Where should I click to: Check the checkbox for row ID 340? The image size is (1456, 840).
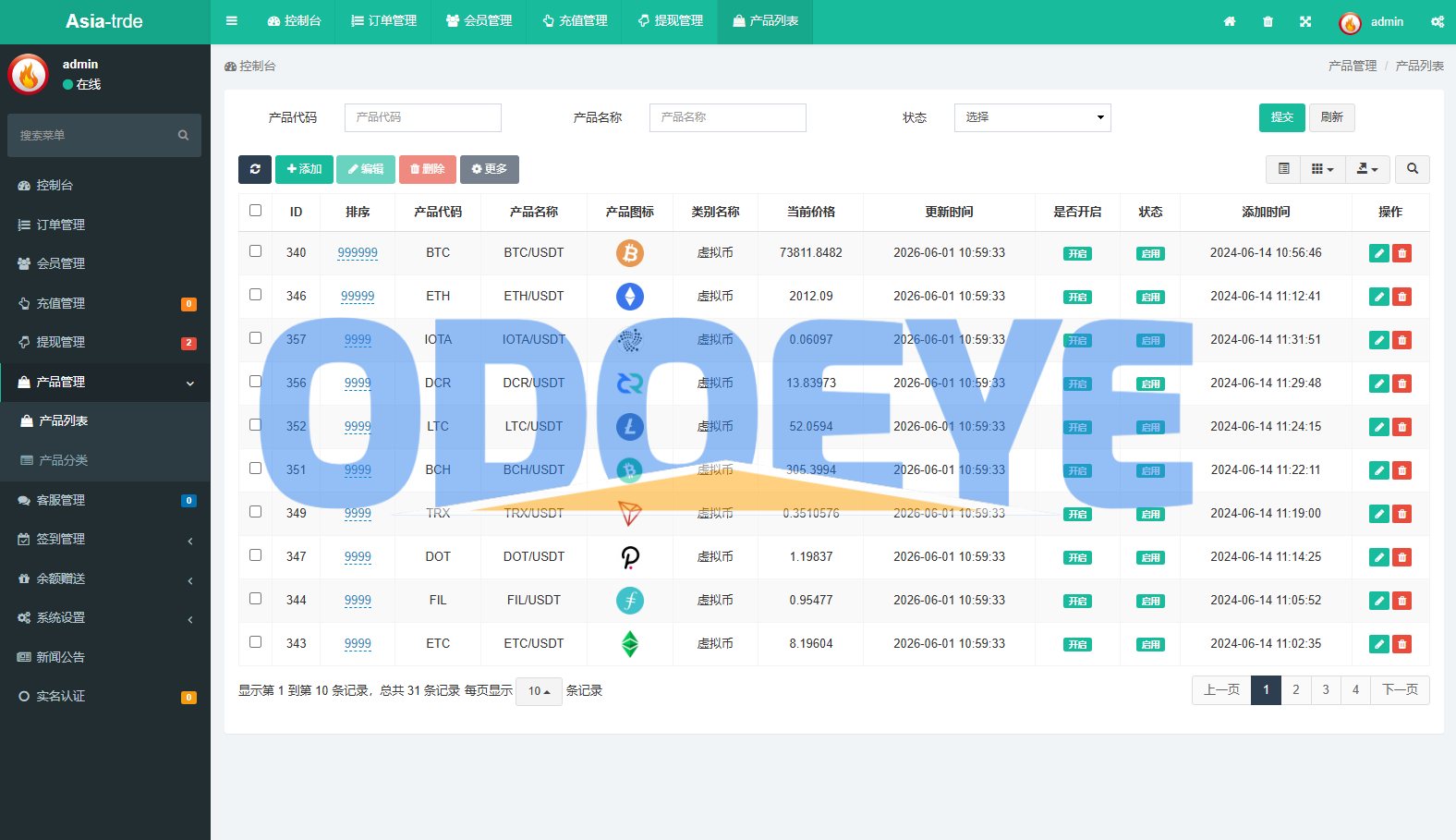tap(256, 251)
